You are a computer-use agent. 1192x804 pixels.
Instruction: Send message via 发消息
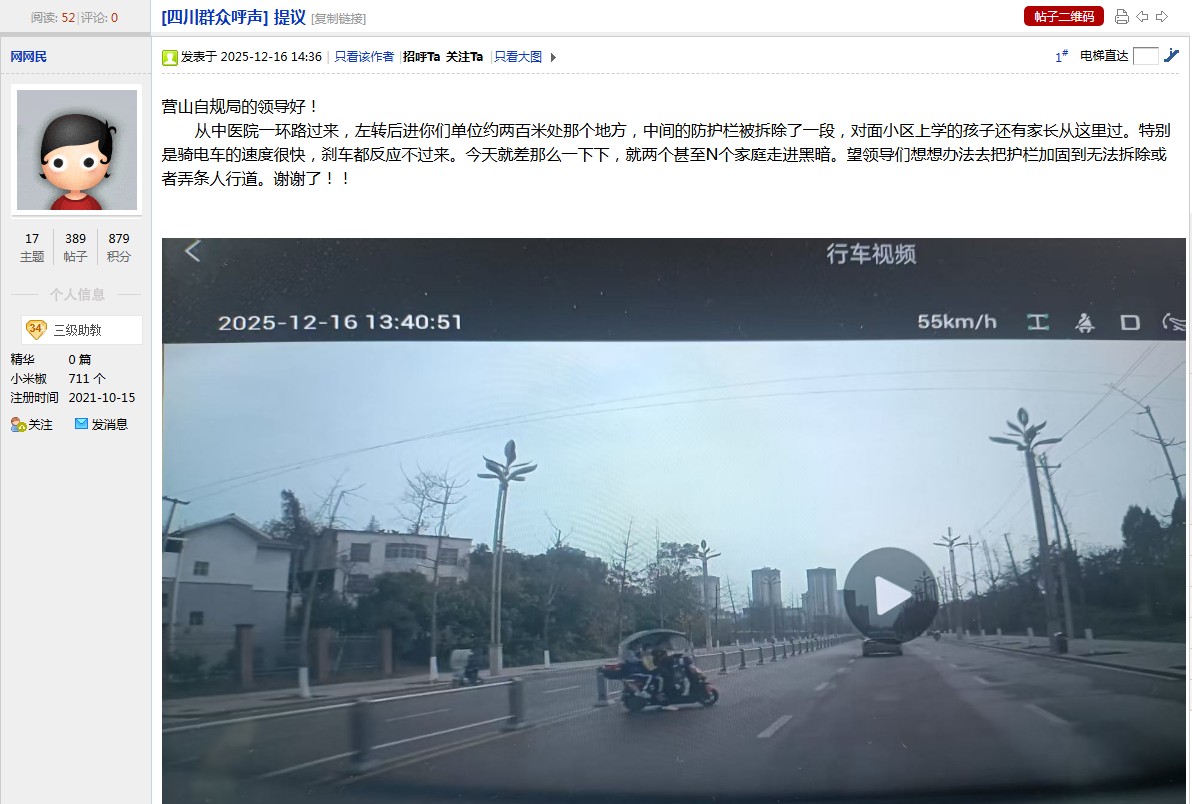click(101, 425)
